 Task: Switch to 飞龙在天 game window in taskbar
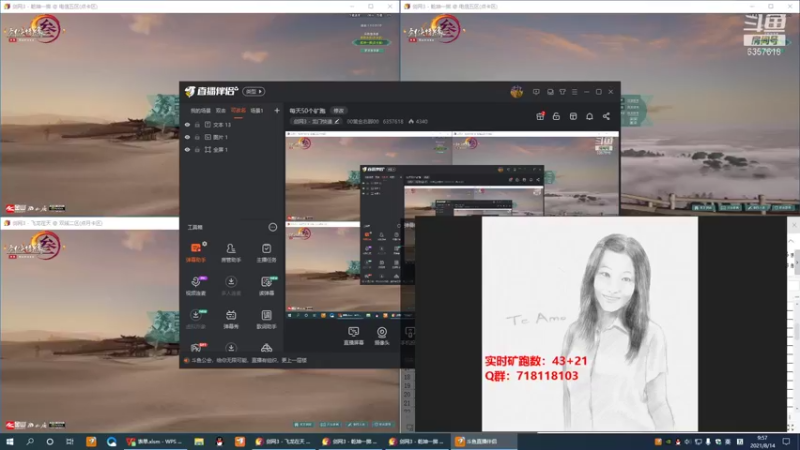(x=283, y=441)
